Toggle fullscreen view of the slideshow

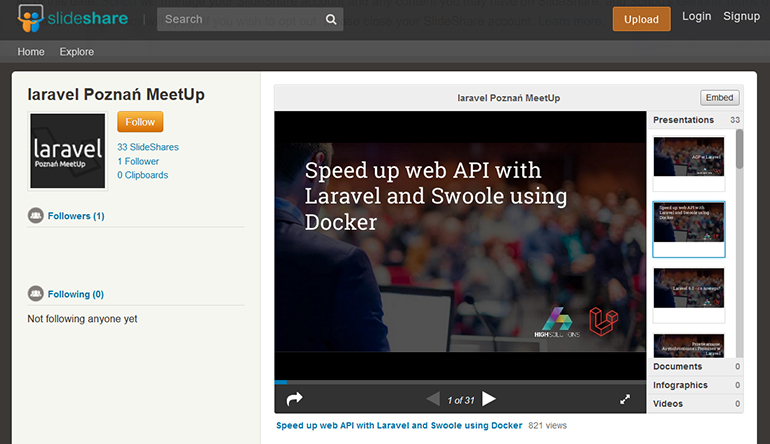tap(625, 399)
